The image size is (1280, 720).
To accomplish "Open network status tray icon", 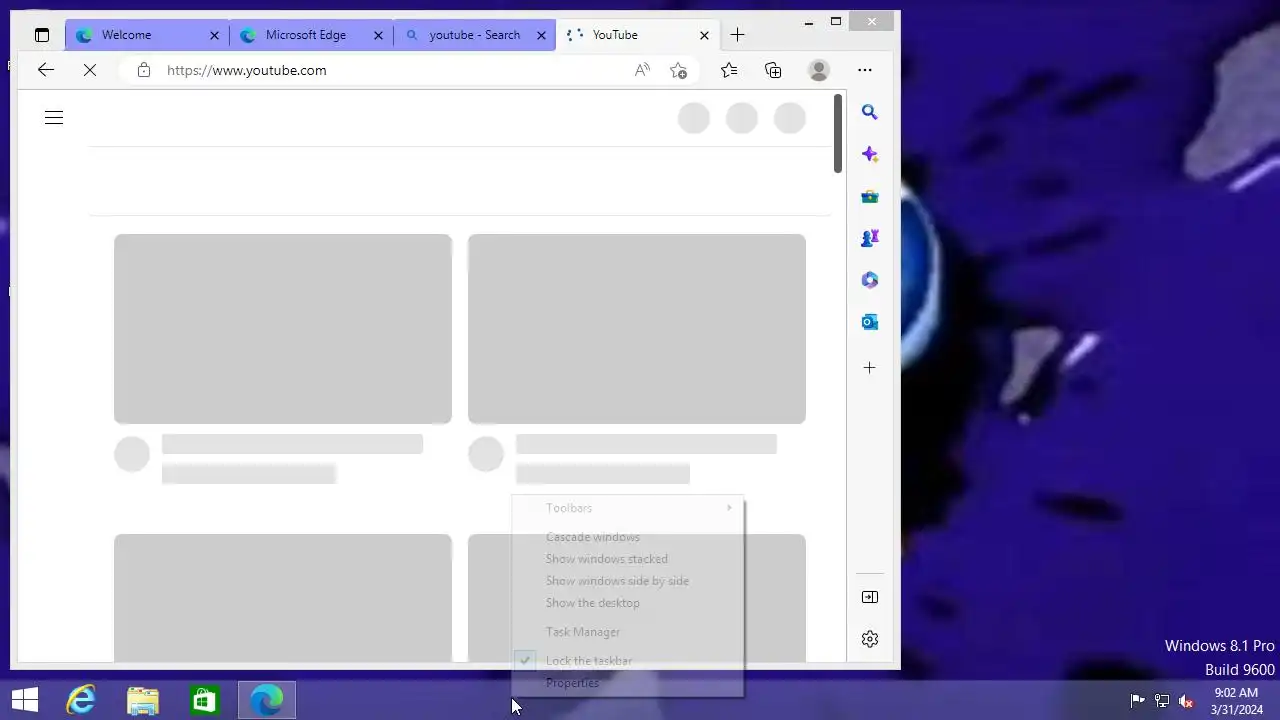I will (x=1162, y=701).
